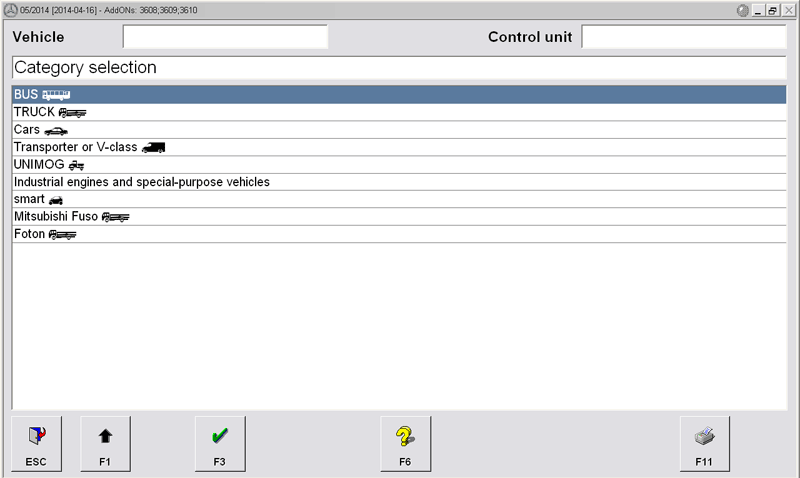Select the BUS category row

coord(399,94)
